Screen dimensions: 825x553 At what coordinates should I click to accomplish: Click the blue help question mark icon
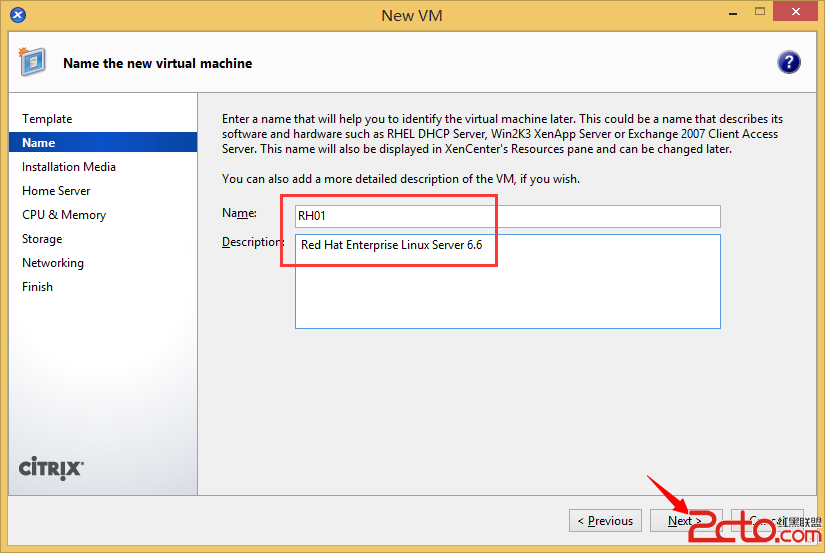789,63
